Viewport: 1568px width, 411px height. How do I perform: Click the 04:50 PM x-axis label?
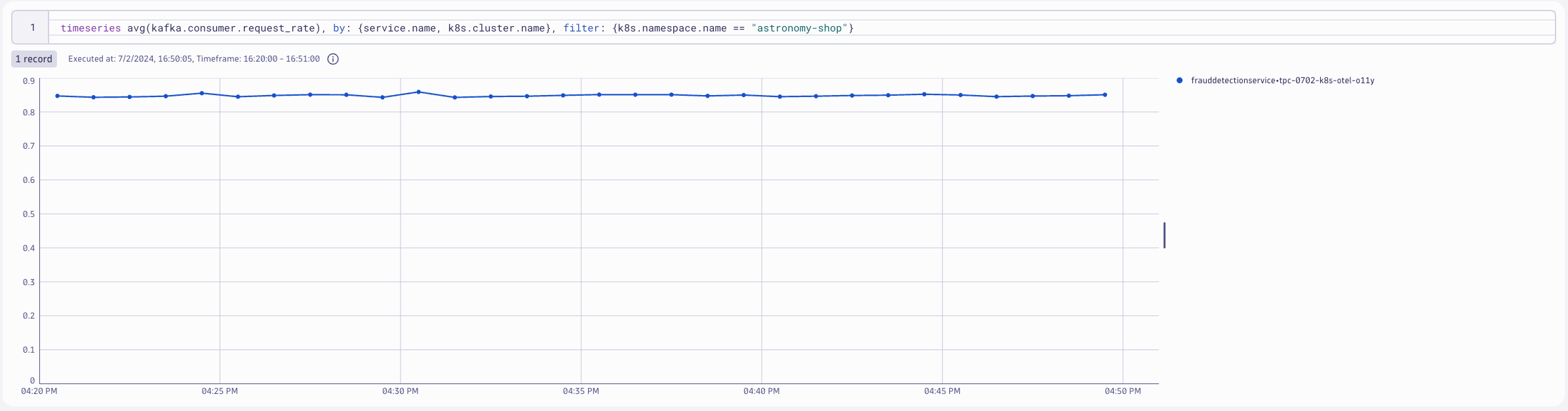point(1123,391)
